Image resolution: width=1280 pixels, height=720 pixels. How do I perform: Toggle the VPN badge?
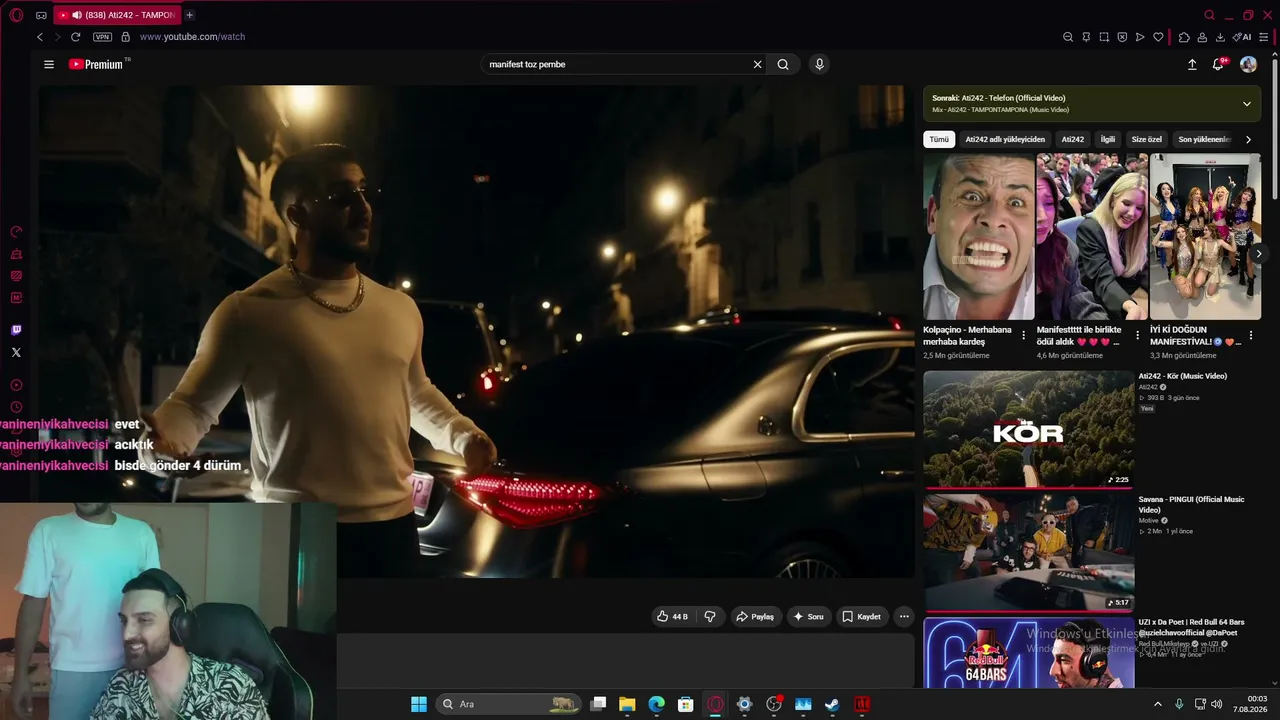(102, 37)
